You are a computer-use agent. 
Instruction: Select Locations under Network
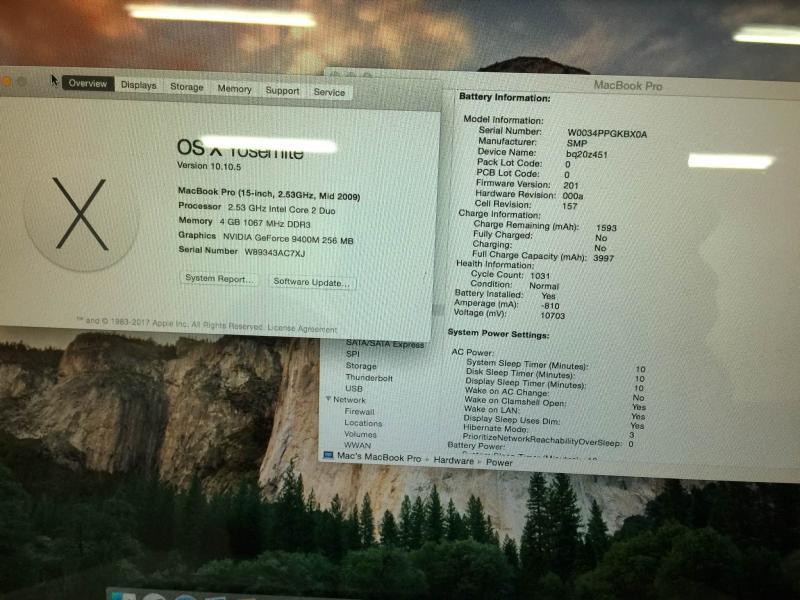363,423
